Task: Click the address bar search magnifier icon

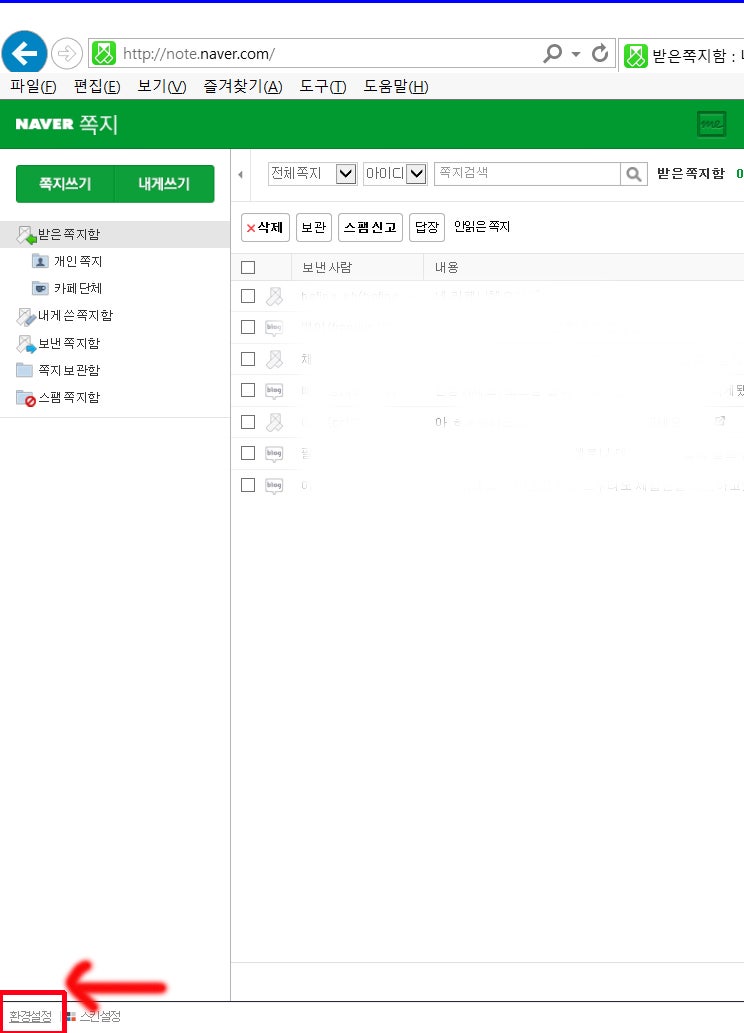Action: [x=552, y=53]
